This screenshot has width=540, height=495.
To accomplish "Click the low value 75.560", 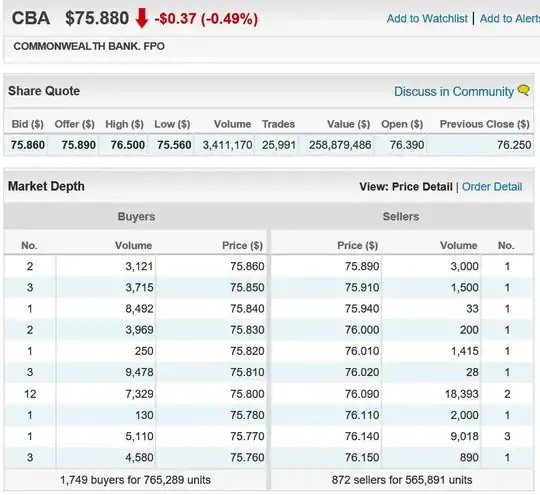I will pyautogui.click(x=174, y=145).
